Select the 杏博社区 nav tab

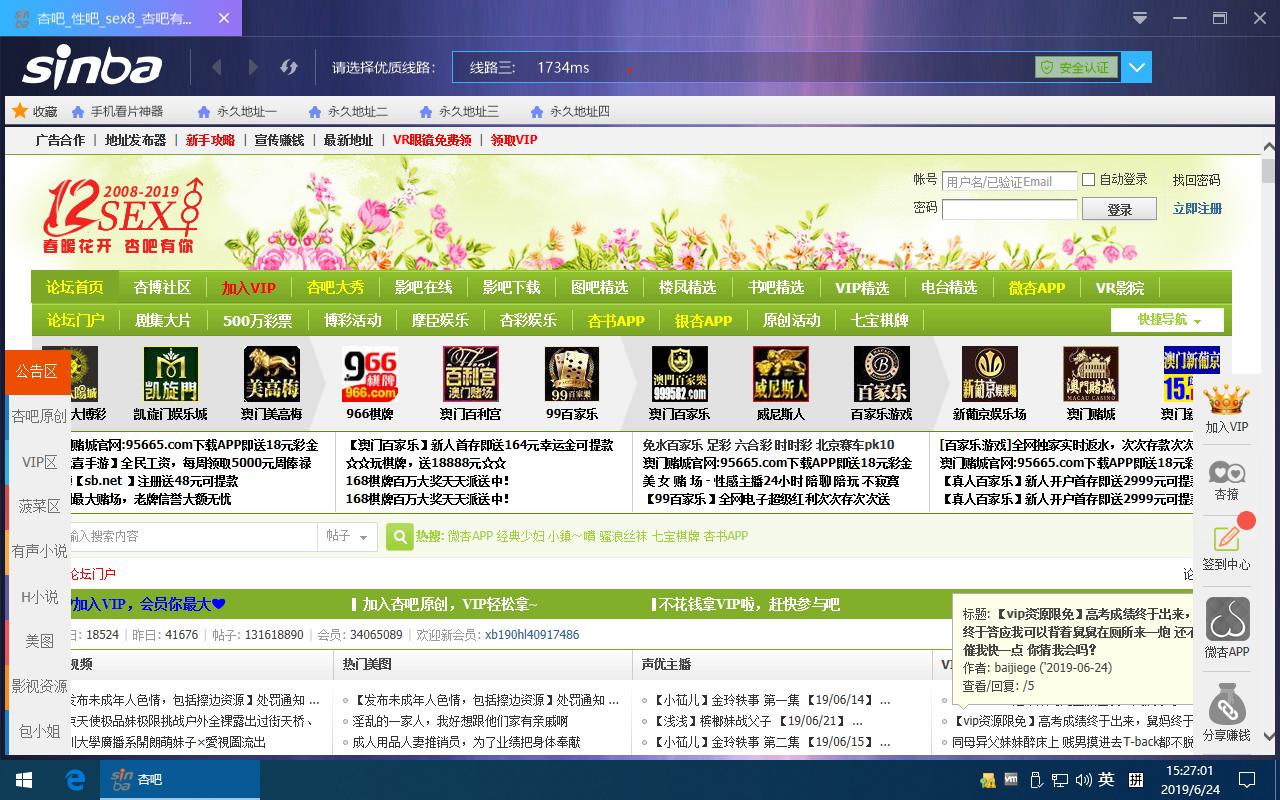(162, 287)
